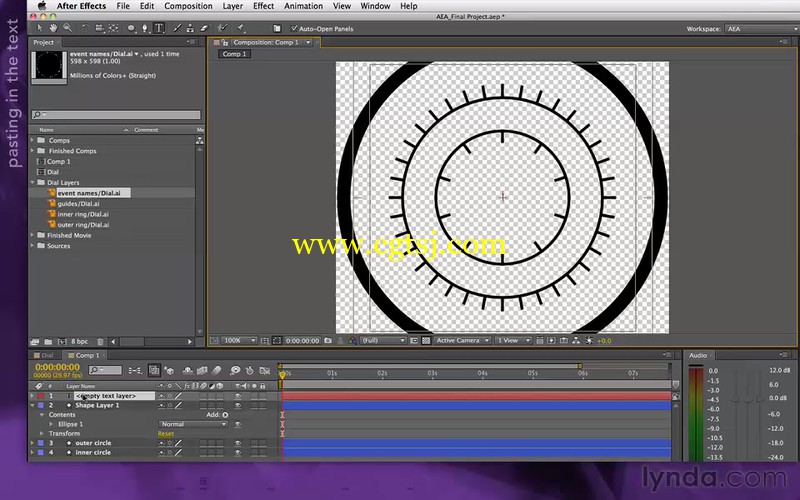Open the Animation menu

pyautogui.click(x=303, y=6)
